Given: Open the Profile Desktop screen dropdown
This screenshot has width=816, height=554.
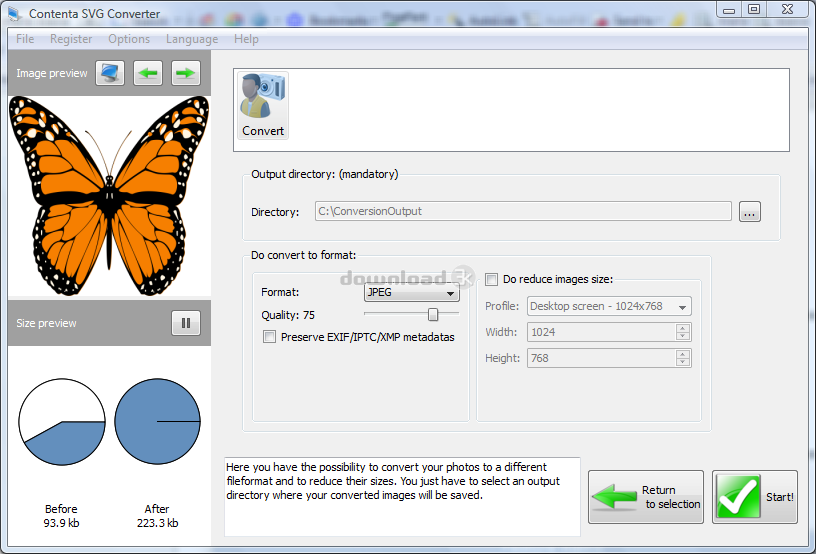Looking at the screenshot, I should (x=609, y=306).
